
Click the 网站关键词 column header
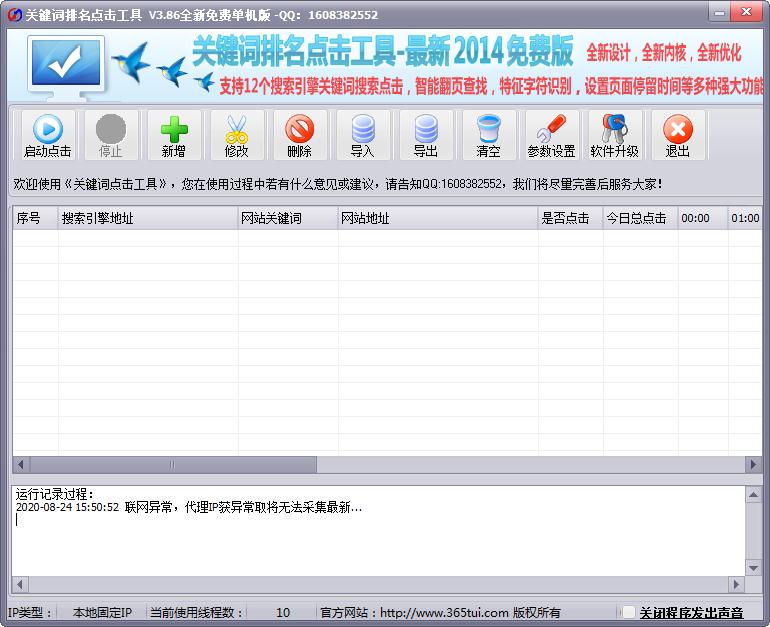287,218
